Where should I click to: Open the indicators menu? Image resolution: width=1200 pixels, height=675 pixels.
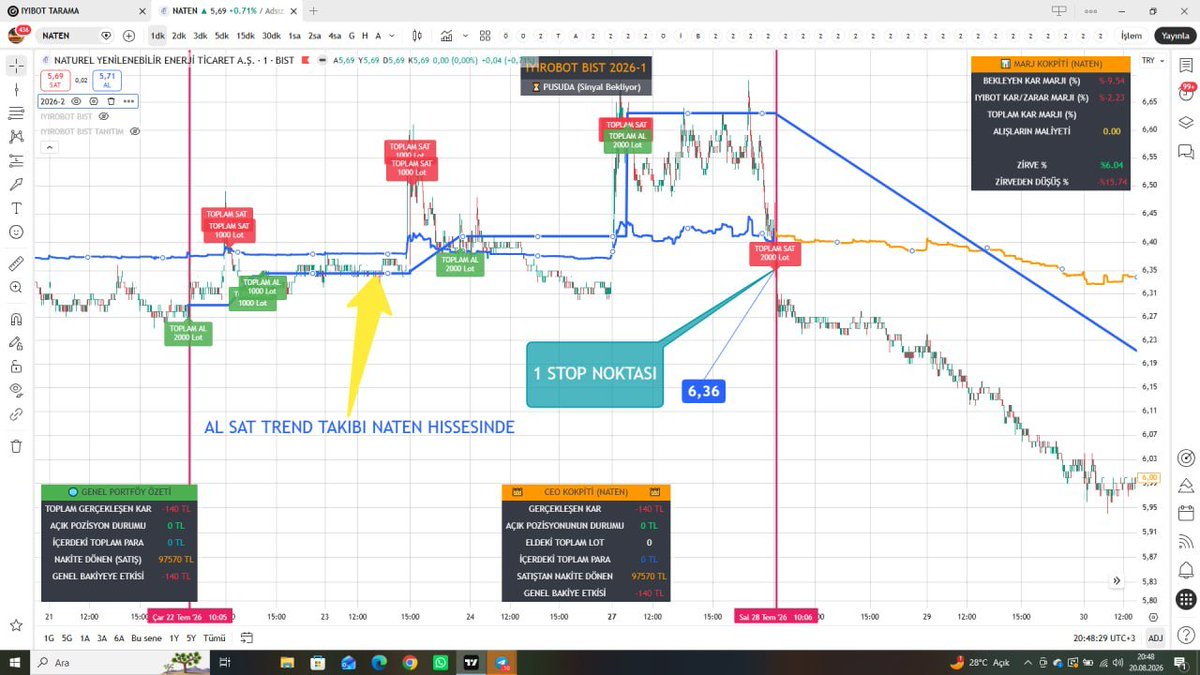point(447,36)
